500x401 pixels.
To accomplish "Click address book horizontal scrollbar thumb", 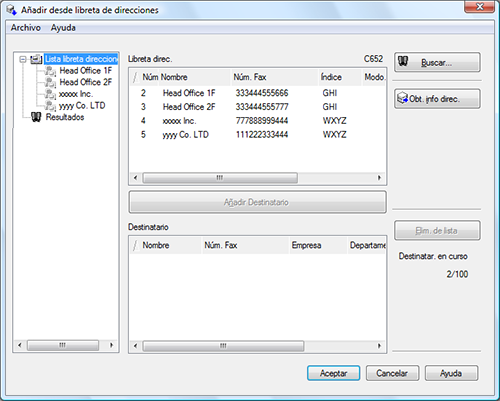I will (x=220, y=178).
